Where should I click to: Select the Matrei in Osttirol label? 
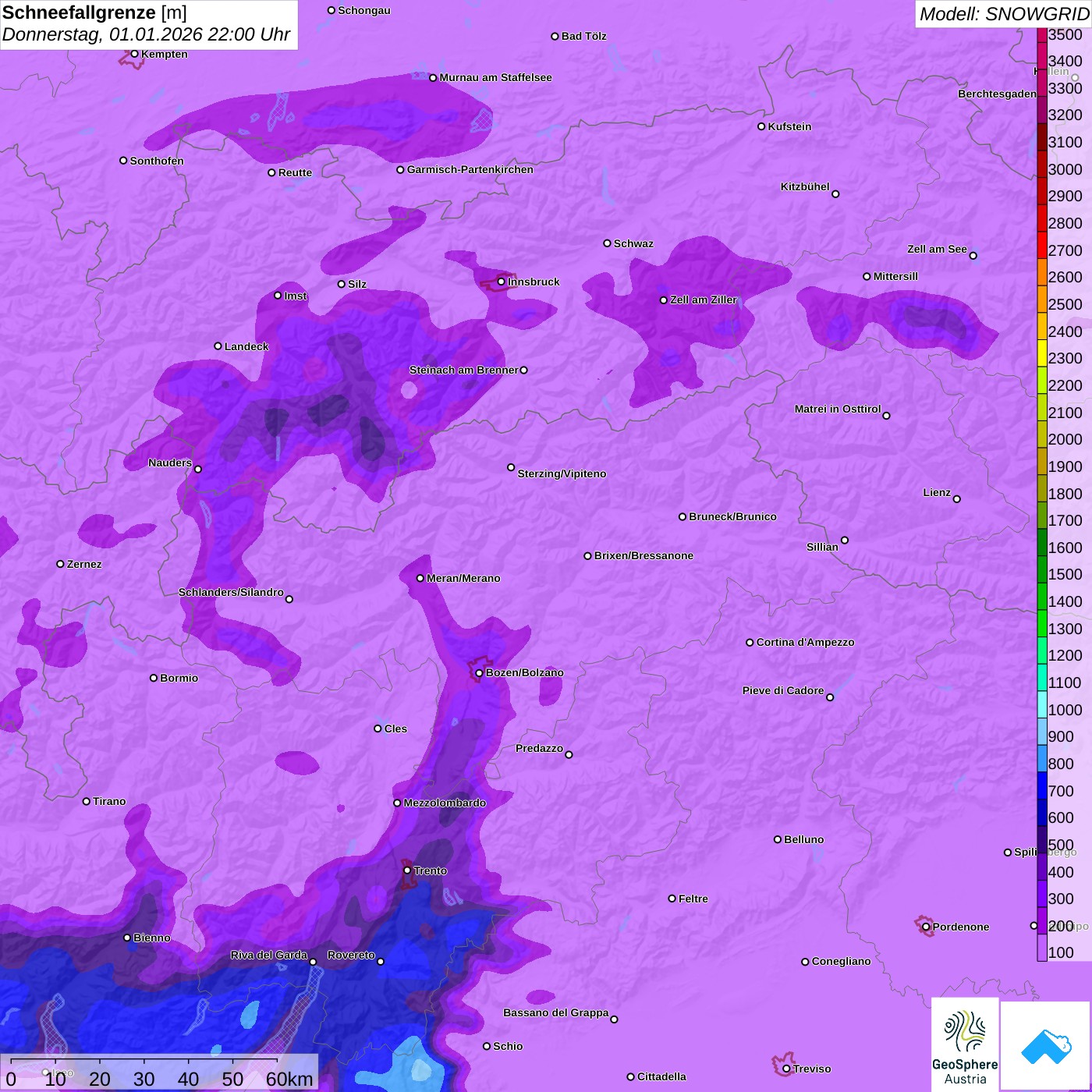[x=838, y=409]
